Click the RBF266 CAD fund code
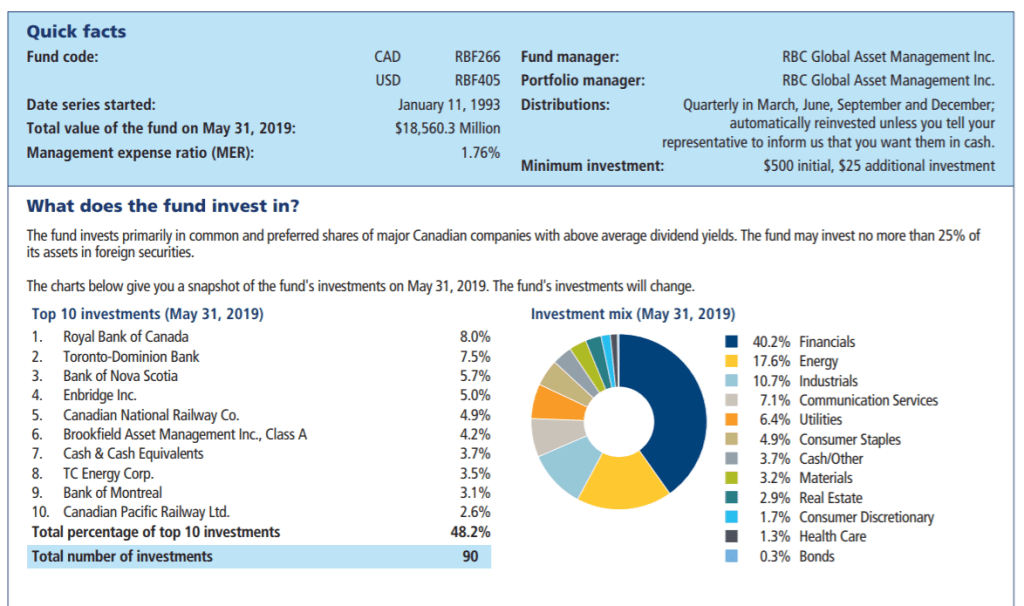1024x606 pixels. 477,57
